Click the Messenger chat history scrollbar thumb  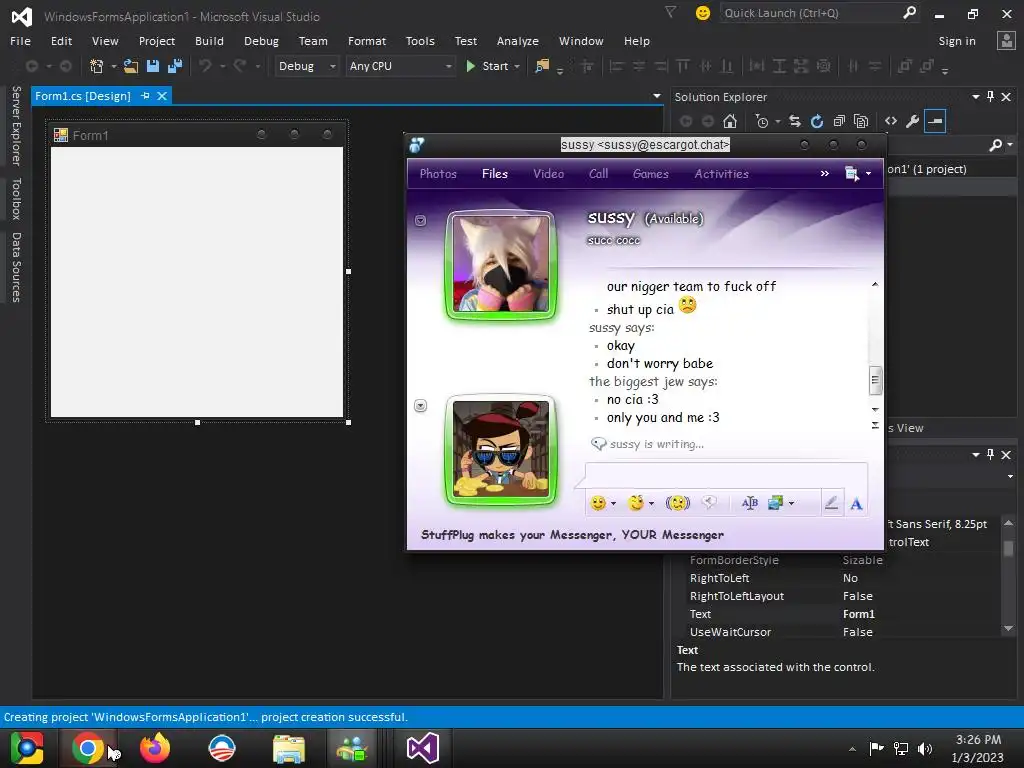click(875, 381)
